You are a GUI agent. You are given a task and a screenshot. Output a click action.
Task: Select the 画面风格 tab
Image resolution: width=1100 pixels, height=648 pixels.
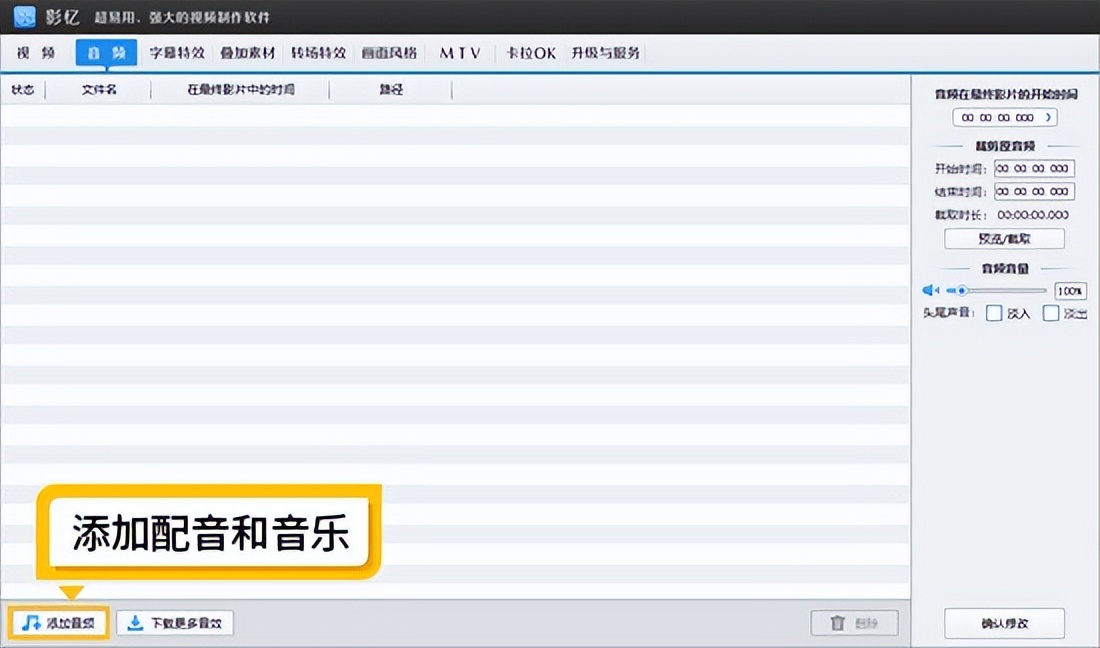(x=389, y=53)
